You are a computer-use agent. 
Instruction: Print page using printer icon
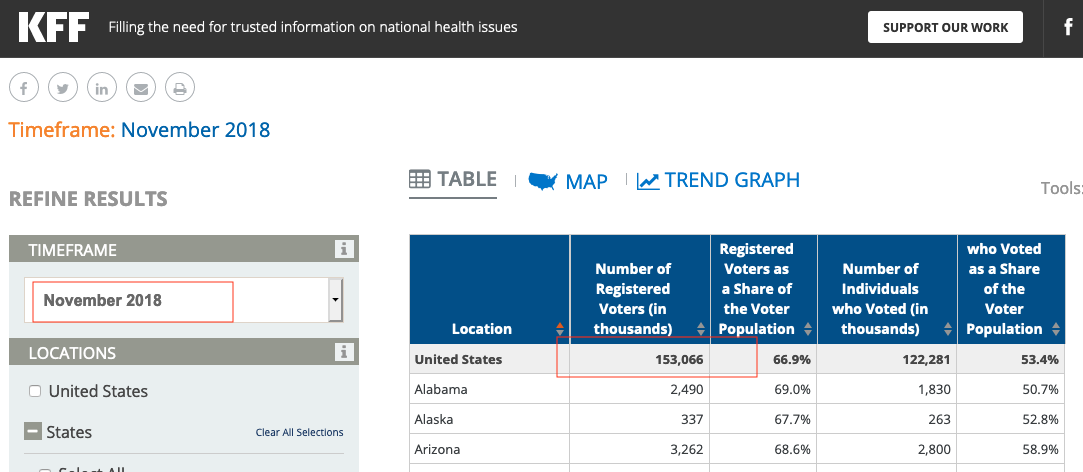coord(180,88)
